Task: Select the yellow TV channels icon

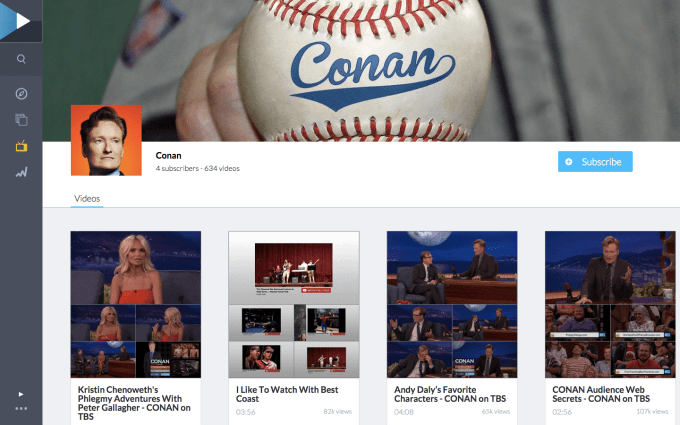Action: 21,146
